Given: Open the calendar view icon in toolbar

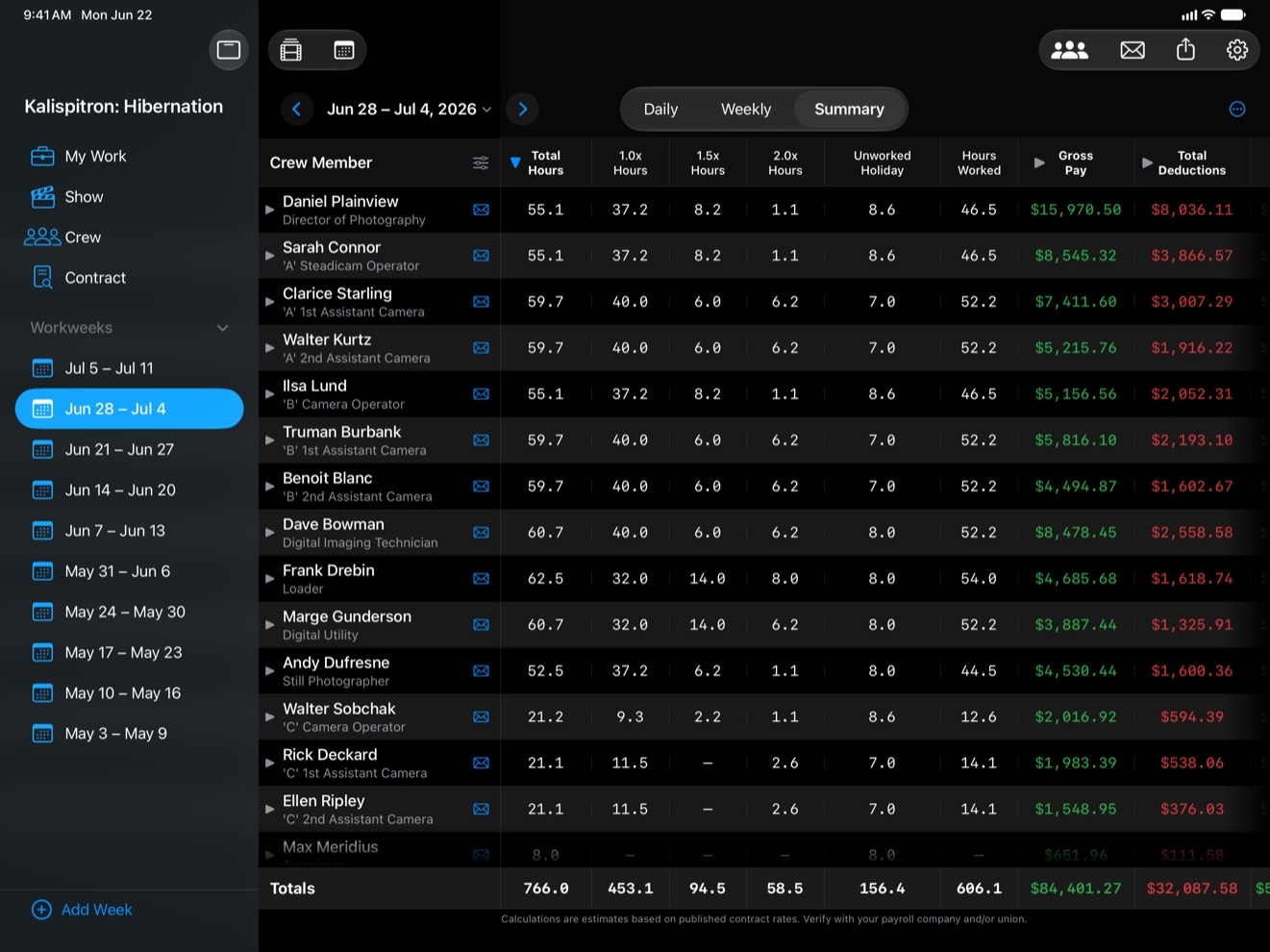Looking at the screenshot, I should point(343,50).
